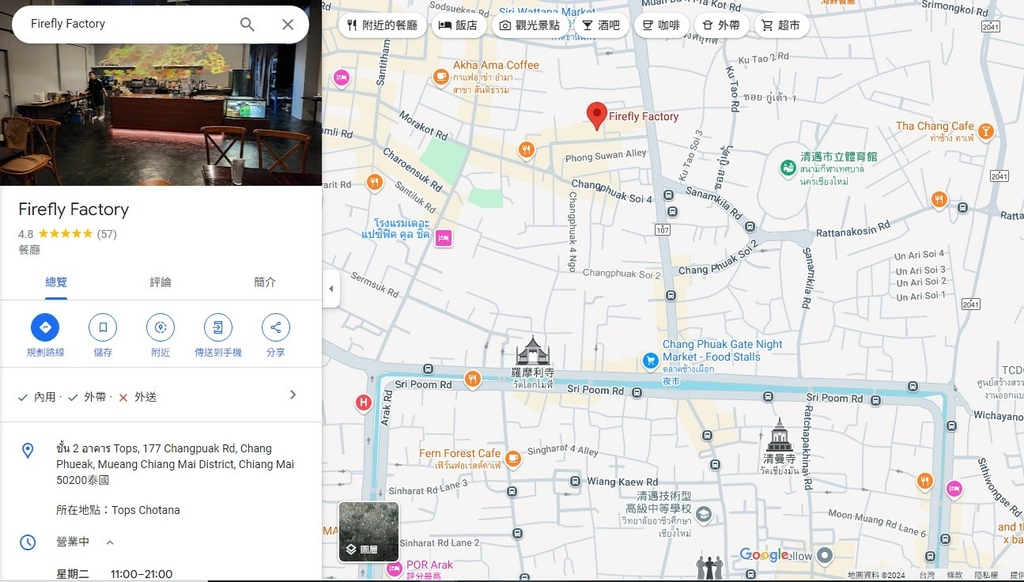Click the restaurant marker near Rattanakosin Rd

pos(939,199)
